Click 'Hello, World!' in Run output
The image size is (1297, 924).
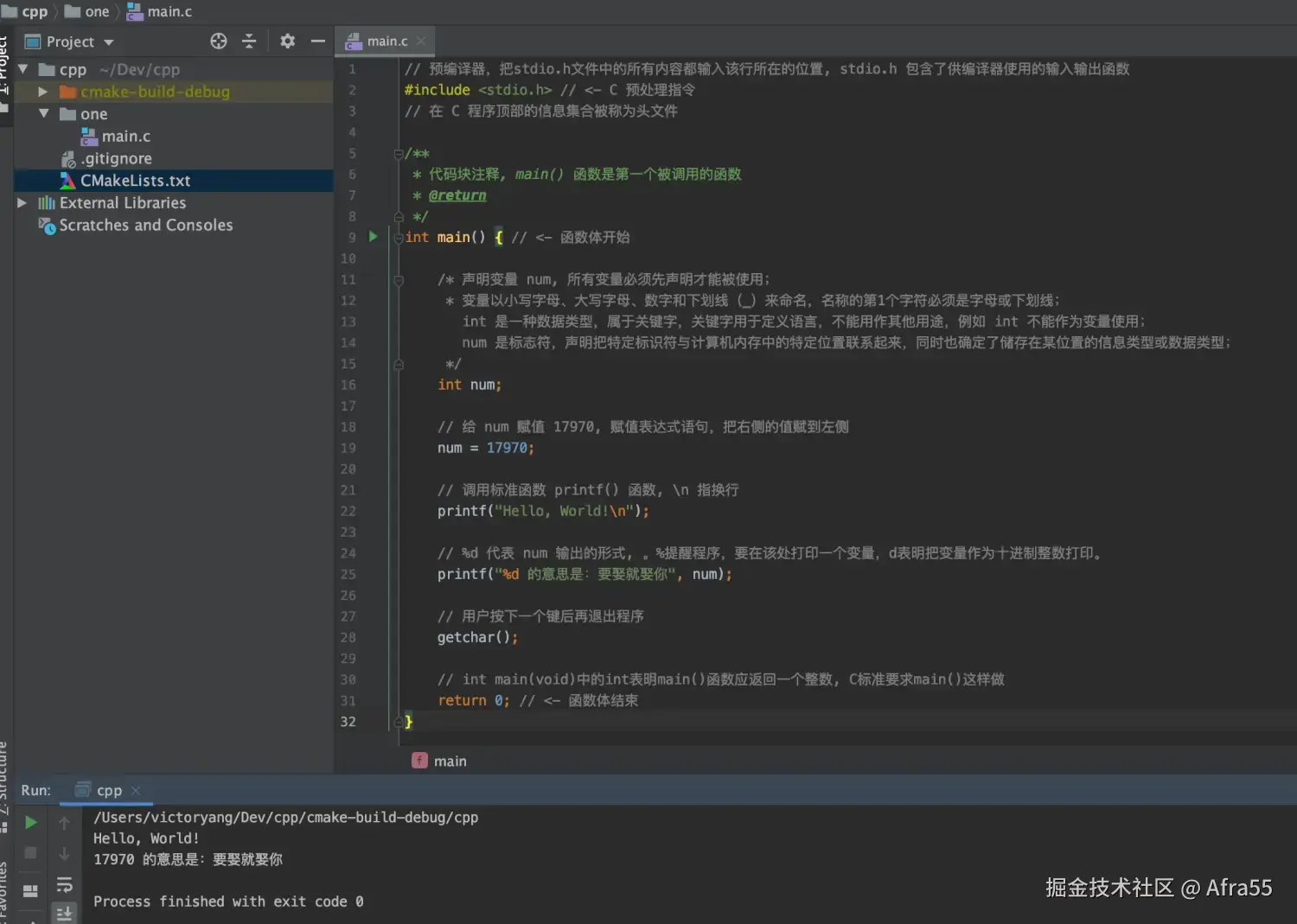146,838
